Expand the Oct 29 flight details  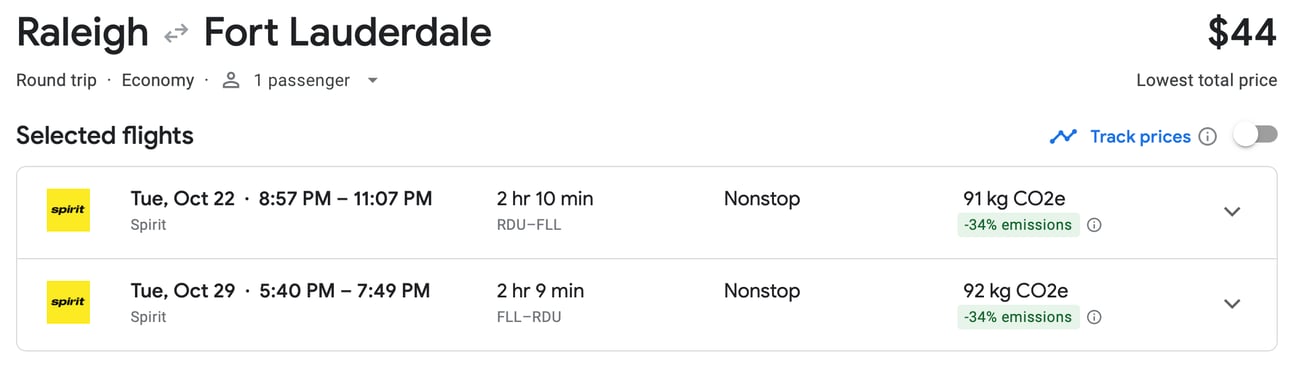pos(1232,304)
